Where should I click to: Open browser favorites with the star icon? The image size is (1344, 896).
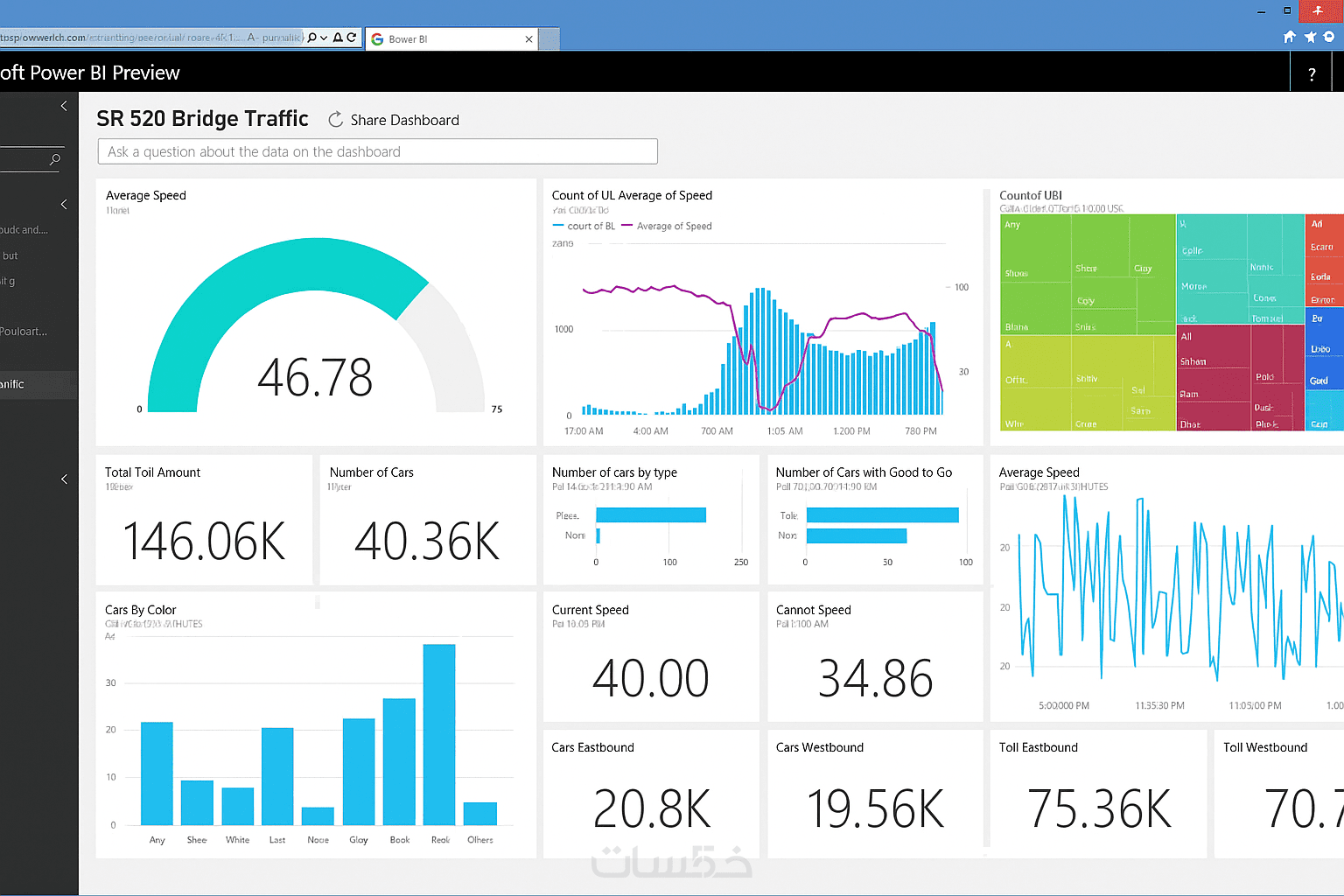pyautogui.click(x=1310, y=37)
